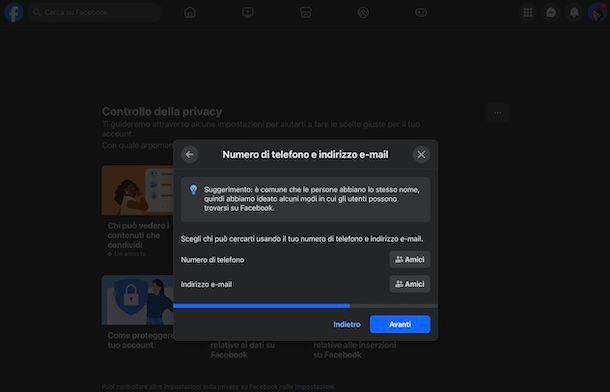610x392 pixels.
Task: Click the Facebook logo
Action: [14, 12]
